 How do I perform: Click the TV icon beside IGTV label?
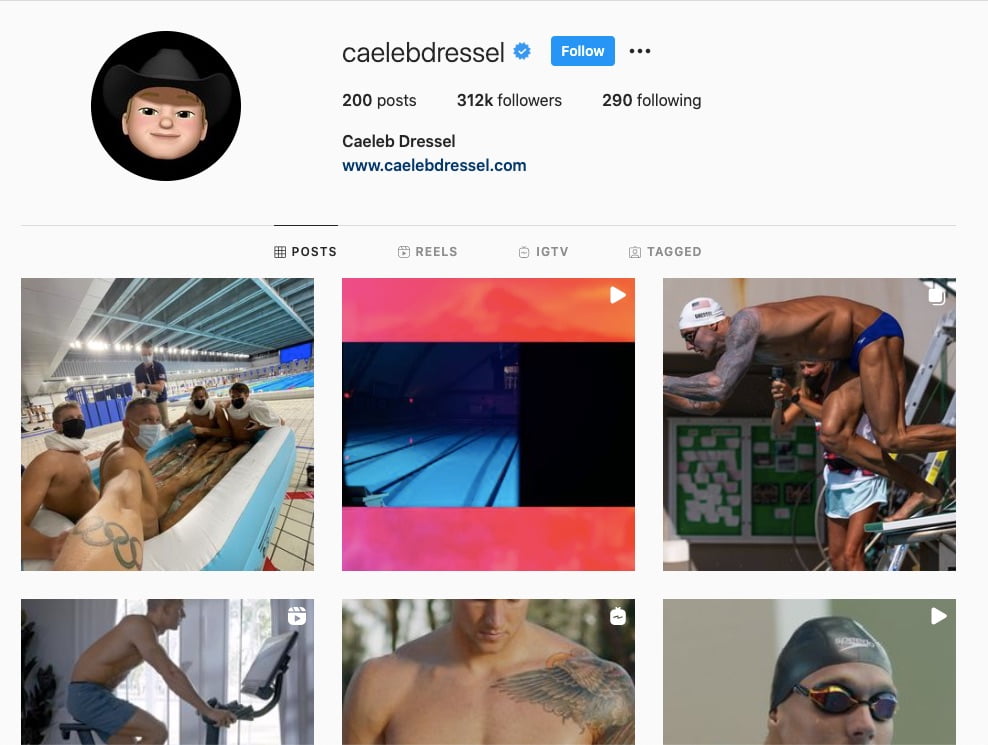pos(524,252)
